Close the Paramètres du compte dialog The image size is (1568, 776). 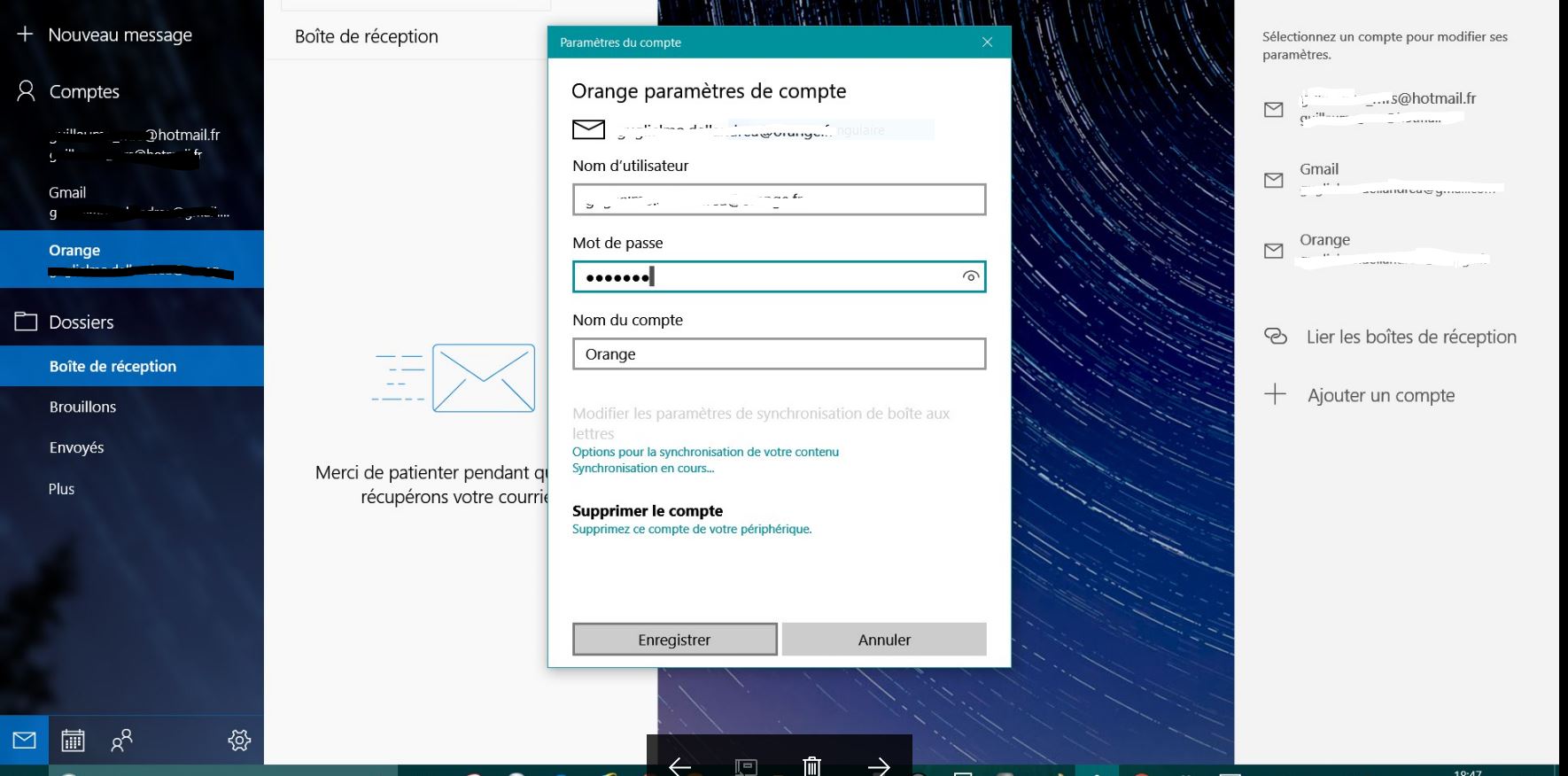(x=987, y=42)
